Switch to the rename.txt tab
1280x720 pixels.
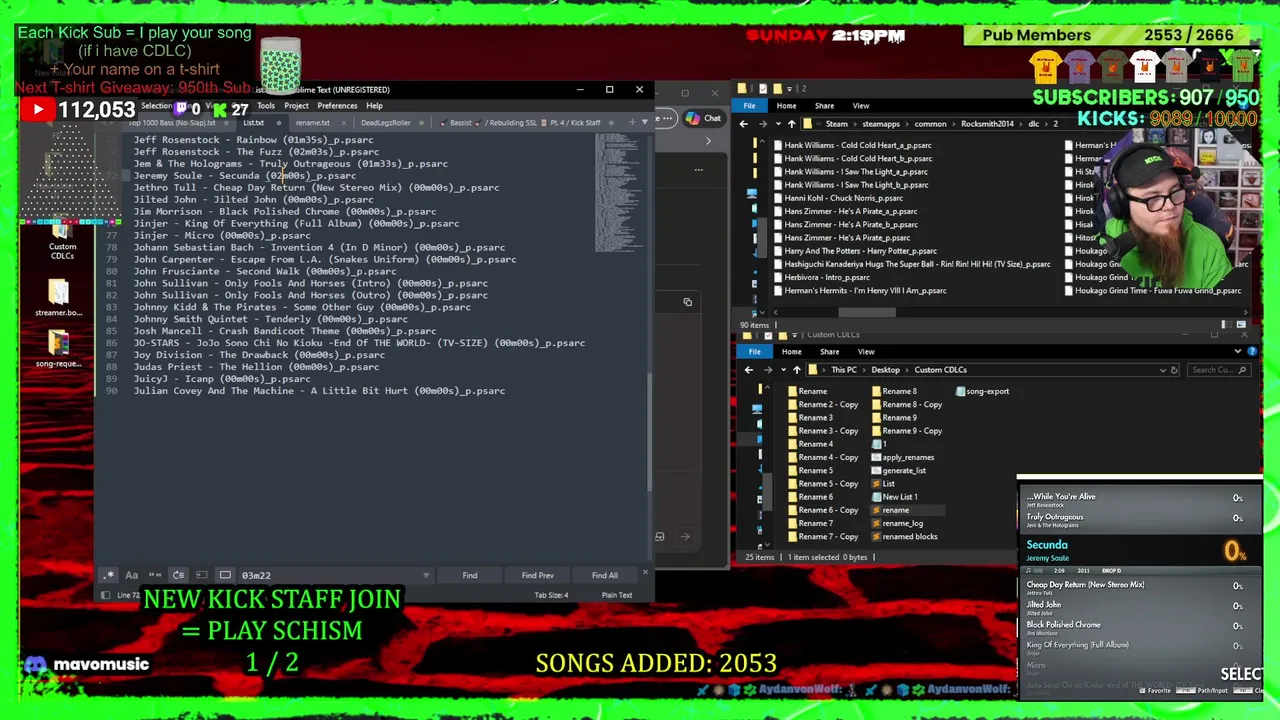(x=312, y=123)
